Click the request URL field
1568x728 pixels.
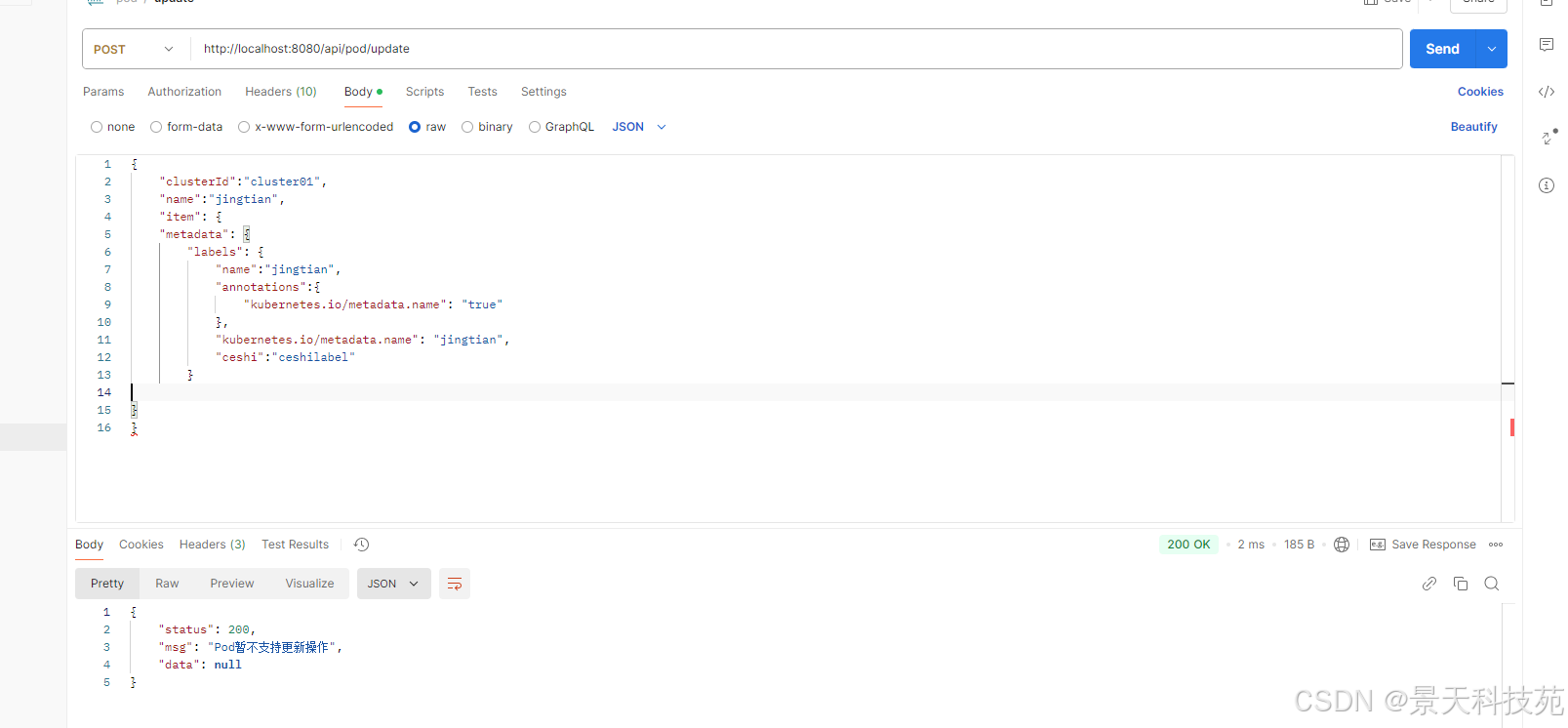coord(796,49)
